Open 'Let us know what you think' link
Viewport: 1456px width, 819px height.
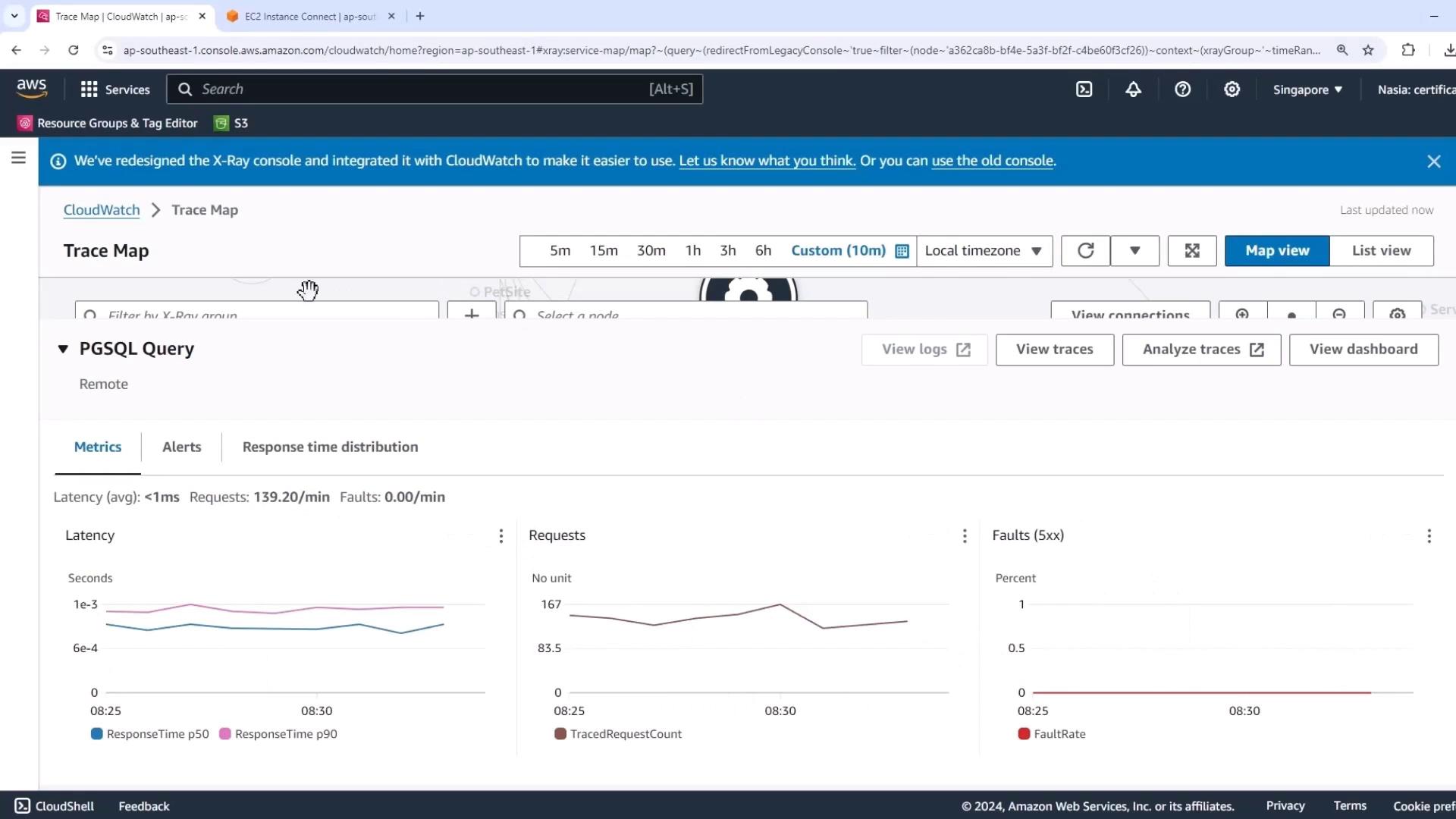767,161
